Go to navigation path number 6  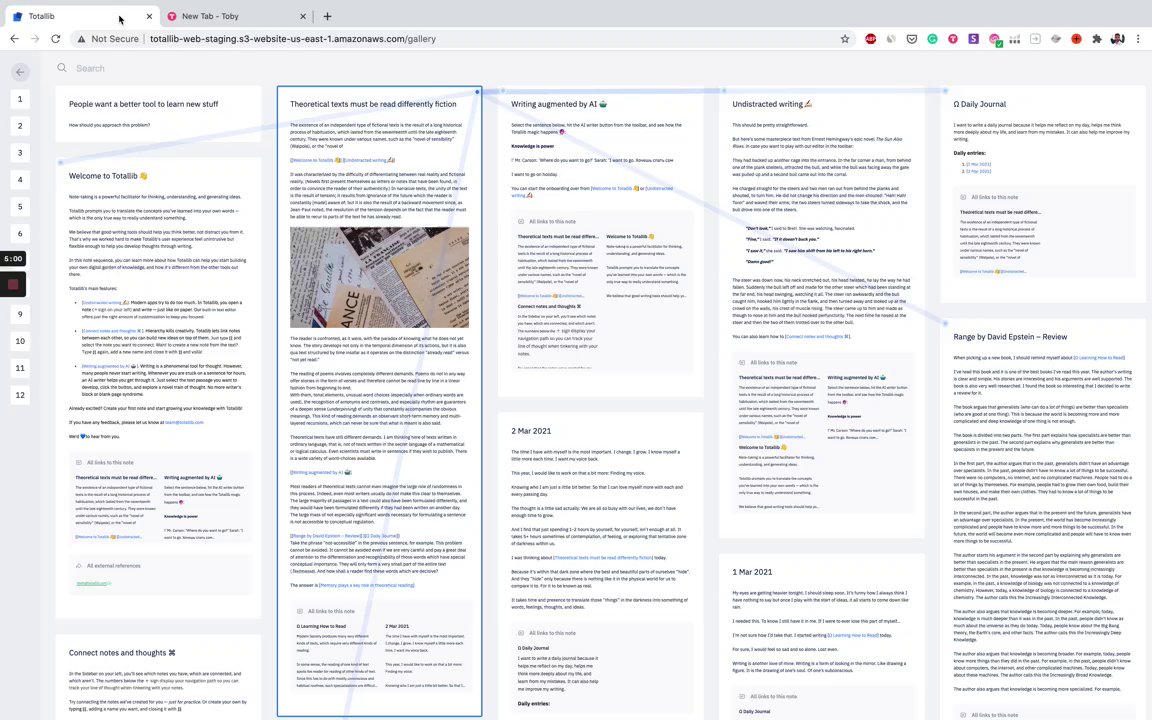pyautogui.click(x=20, y=234)
